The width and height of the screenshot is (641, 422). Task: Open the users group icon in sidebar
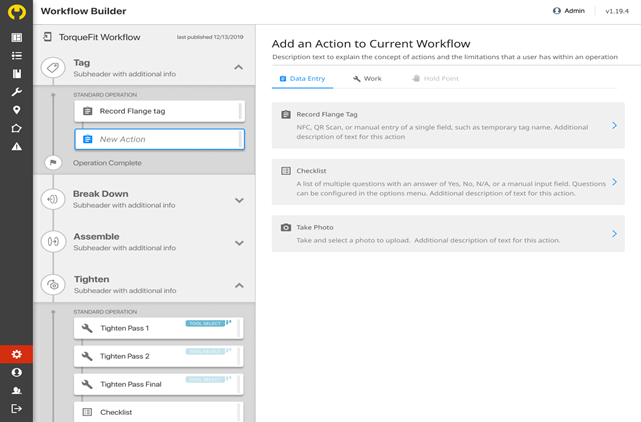[16, 391]
